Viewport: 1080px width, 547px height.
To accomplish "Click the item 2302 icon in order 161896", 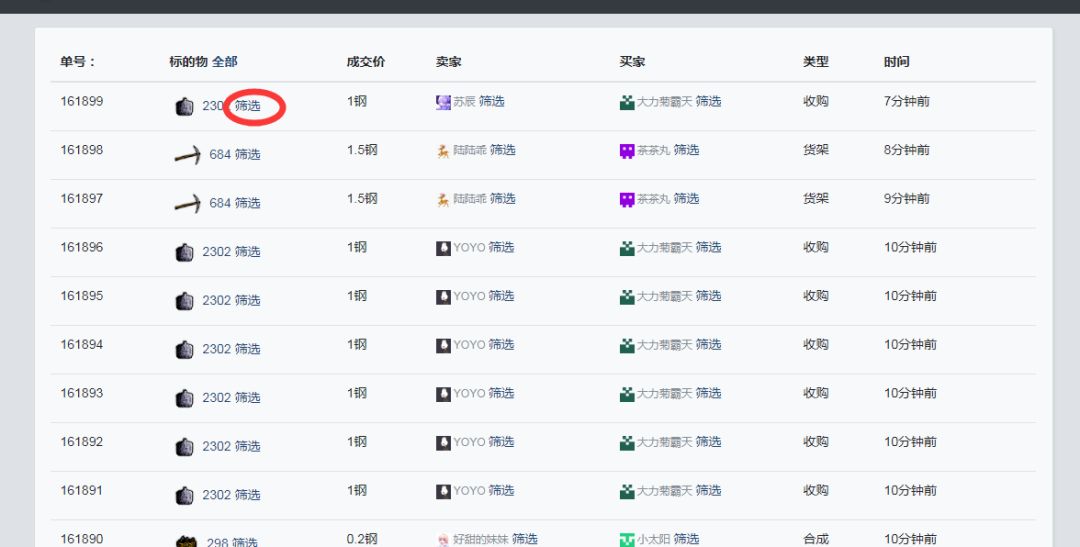I will point(184,252).
